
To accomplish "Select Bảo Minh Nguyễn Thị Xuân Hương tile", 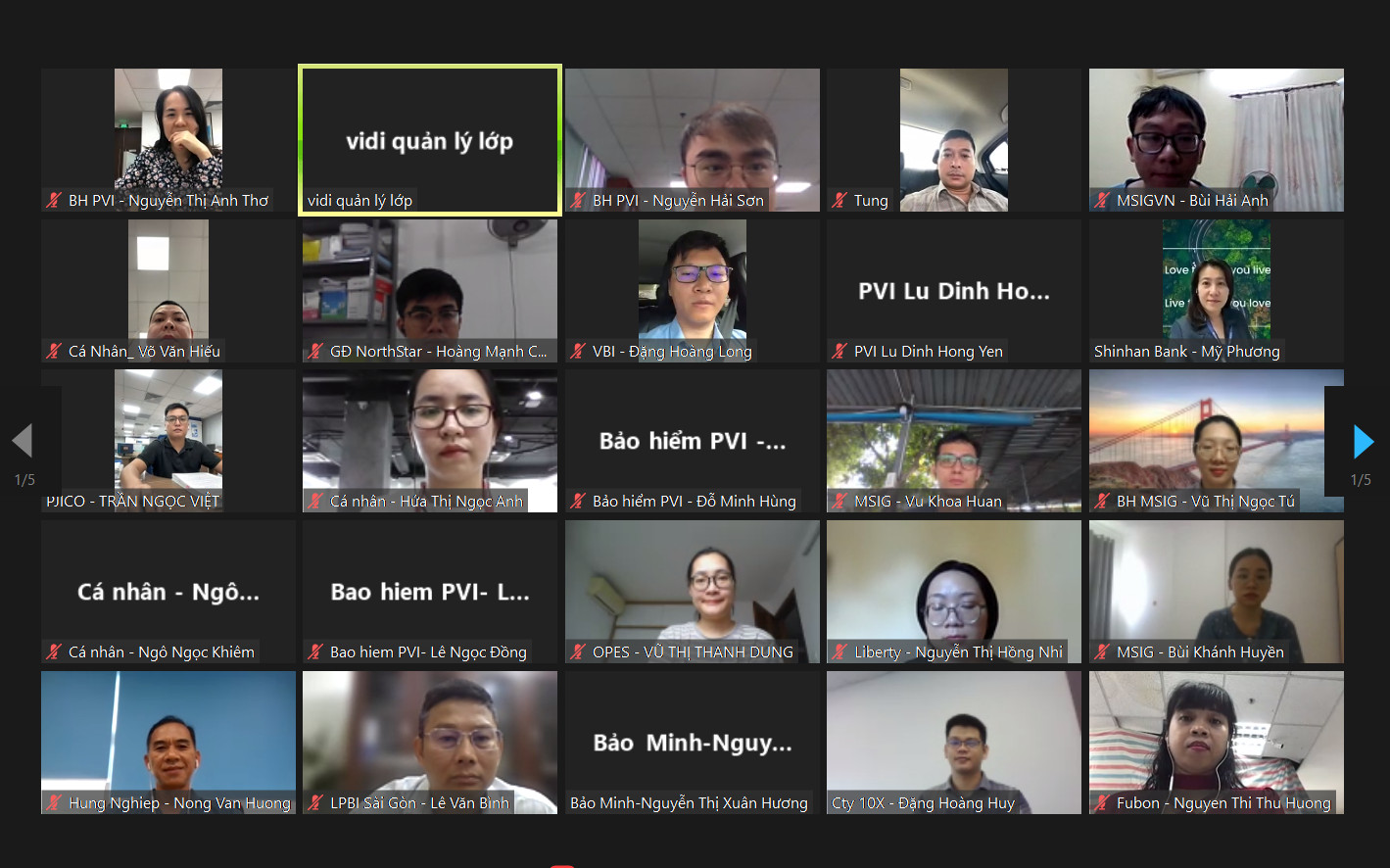I will click(x=693, y=743).
